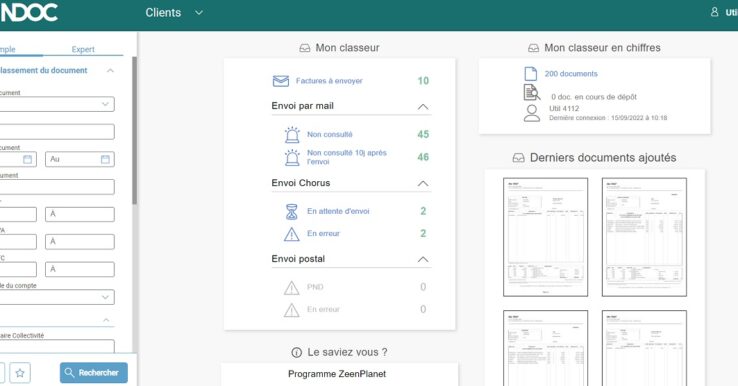
Task: Click the warning triangle under Envoi Chorus
Action: (x=292, y=234)
